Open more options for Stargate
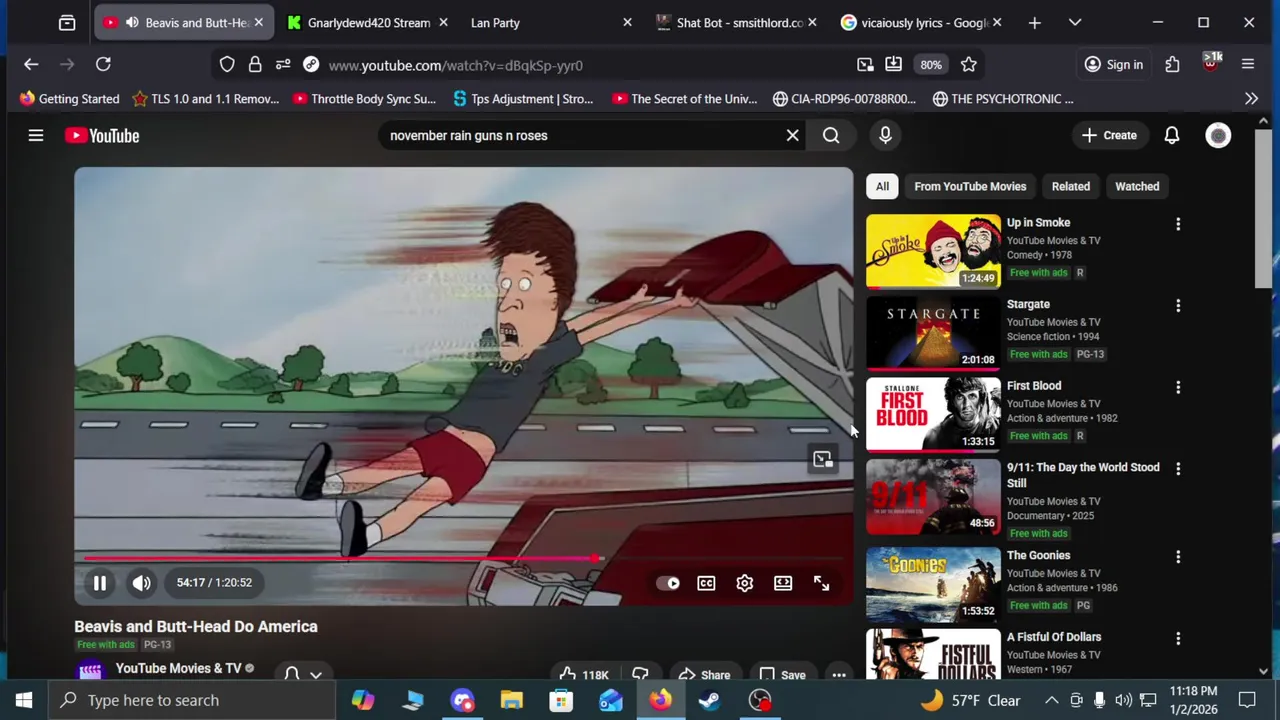The height and width of the screenshot is (720, 1280). [1178, 305]
